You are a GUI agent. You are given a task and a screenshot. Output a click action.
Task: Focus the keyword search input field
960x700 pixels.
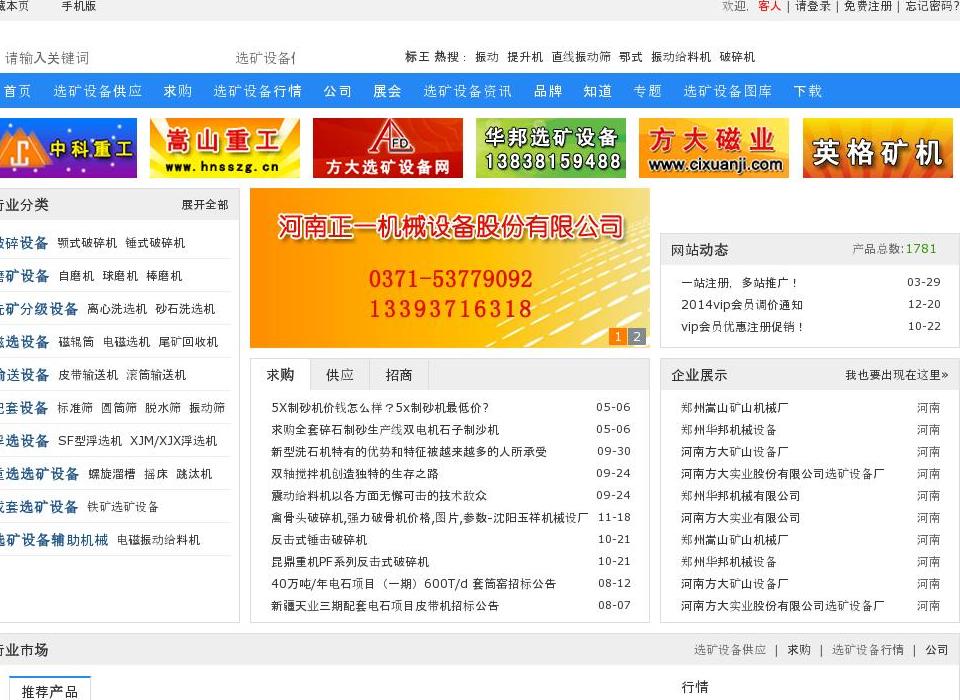point(113,58)
